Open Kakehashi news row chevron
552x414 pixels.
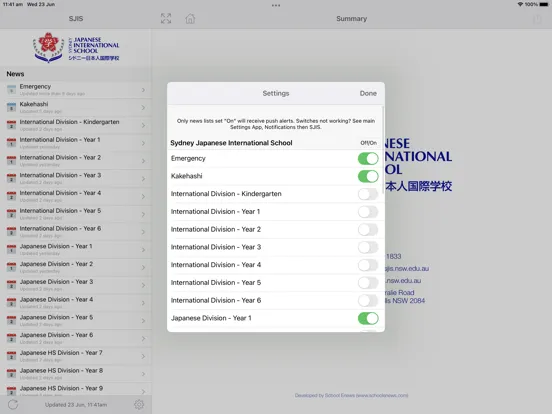143,108
